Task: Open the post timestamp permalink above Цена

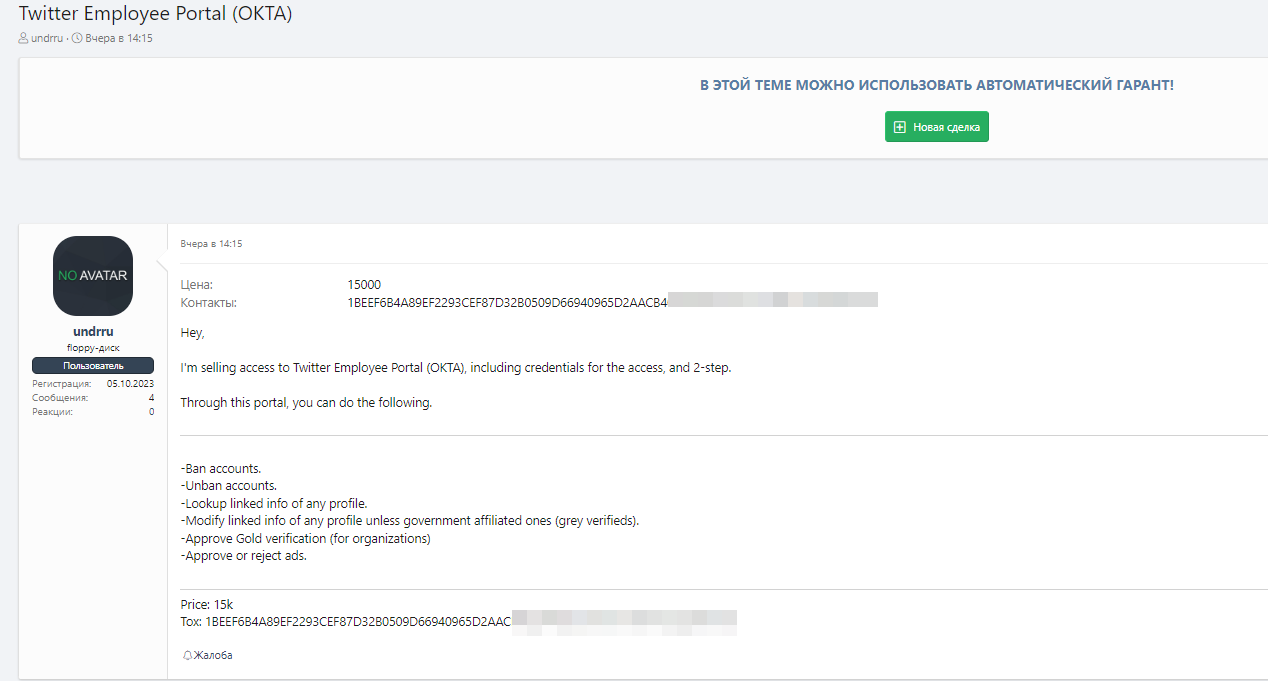Action: tap(211, 243)
